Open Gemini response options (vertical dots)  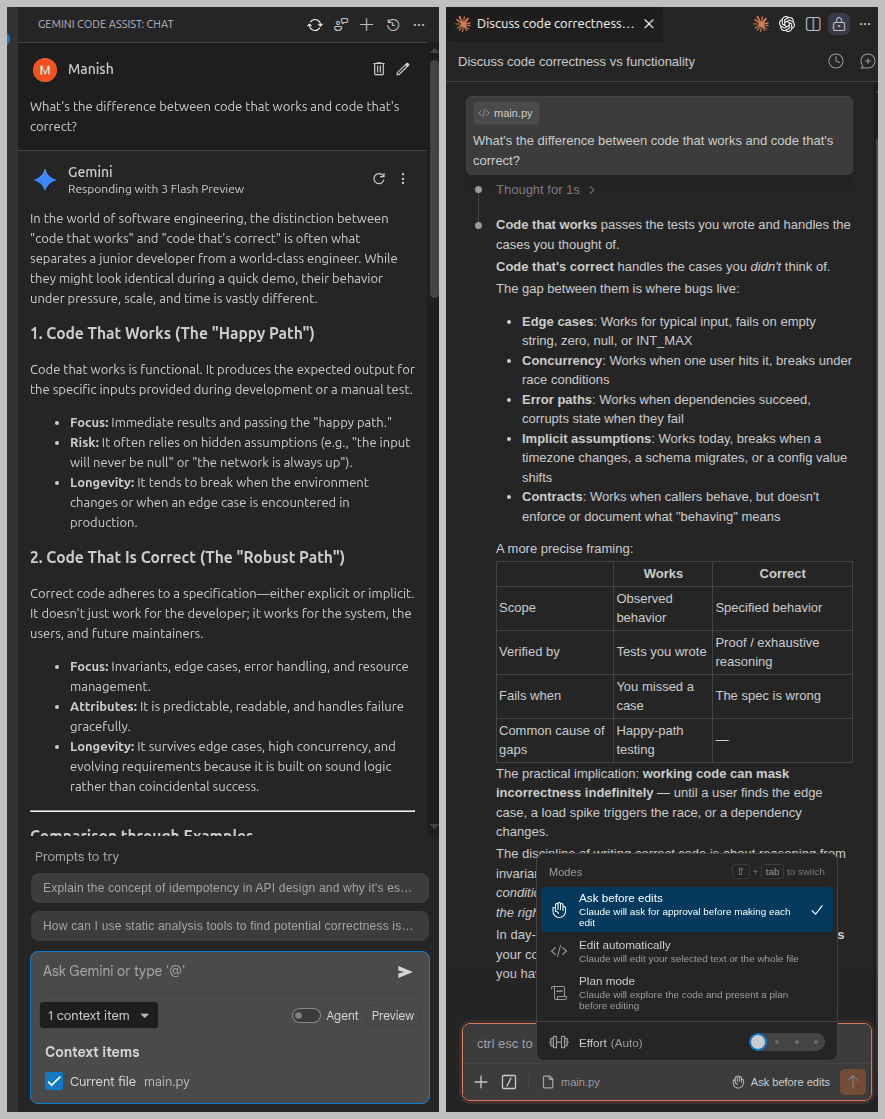403,178
